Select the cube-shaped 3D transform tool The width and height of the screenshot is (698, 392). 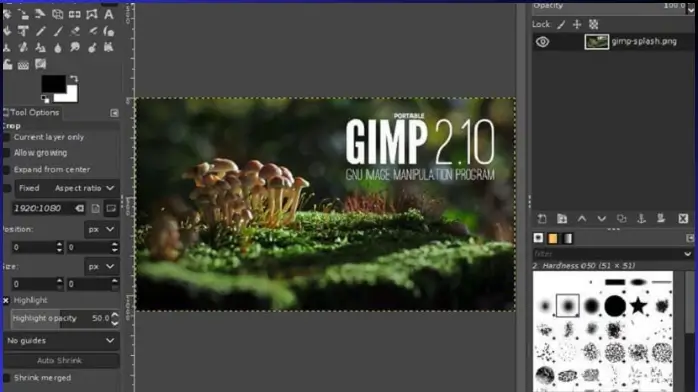click(57, 14)
